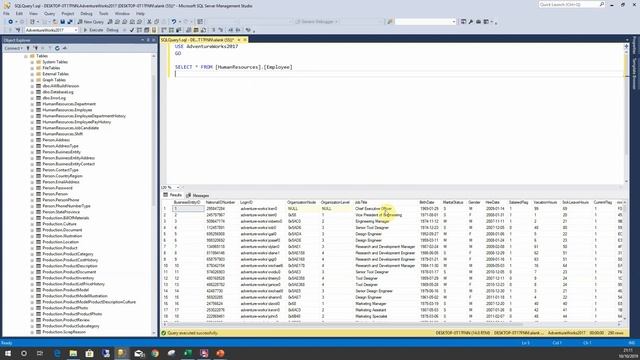This screenshot has height=360, width=640.
Task: Close the SQLQuery1.sql tab
Action: click(245, 40)
